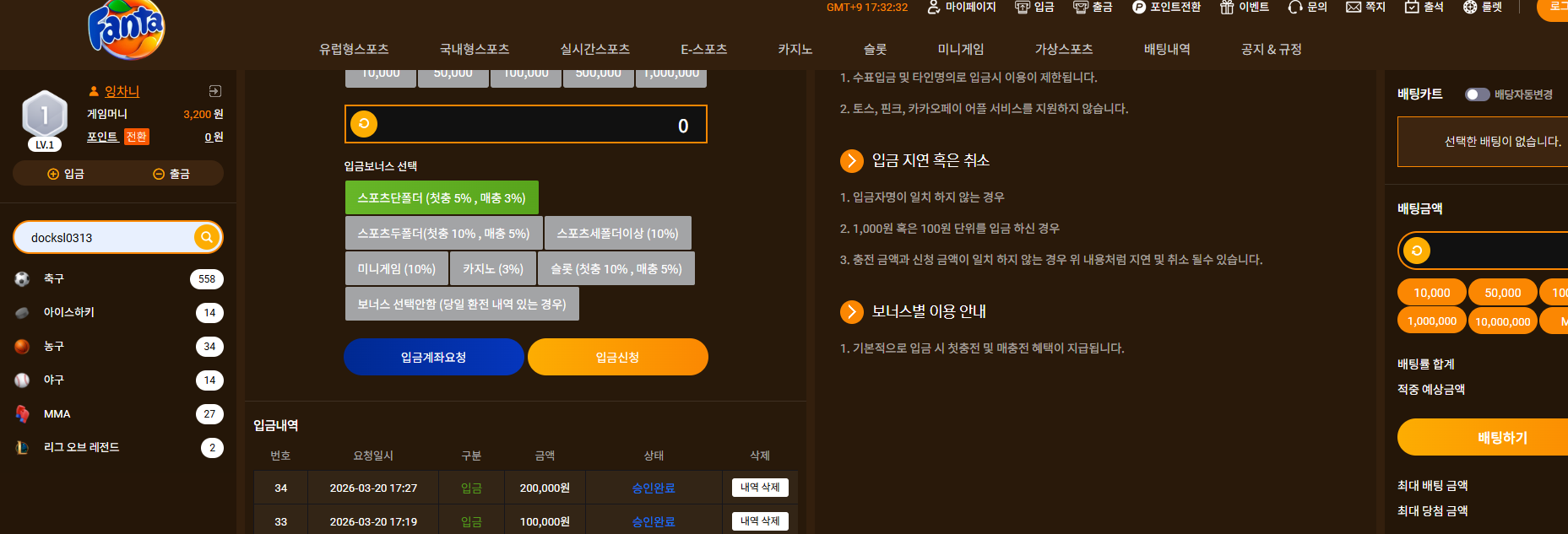Reset the deposit amount with refresh icon
This screenshot has width=1568, height=534.
tap(364, 124)
